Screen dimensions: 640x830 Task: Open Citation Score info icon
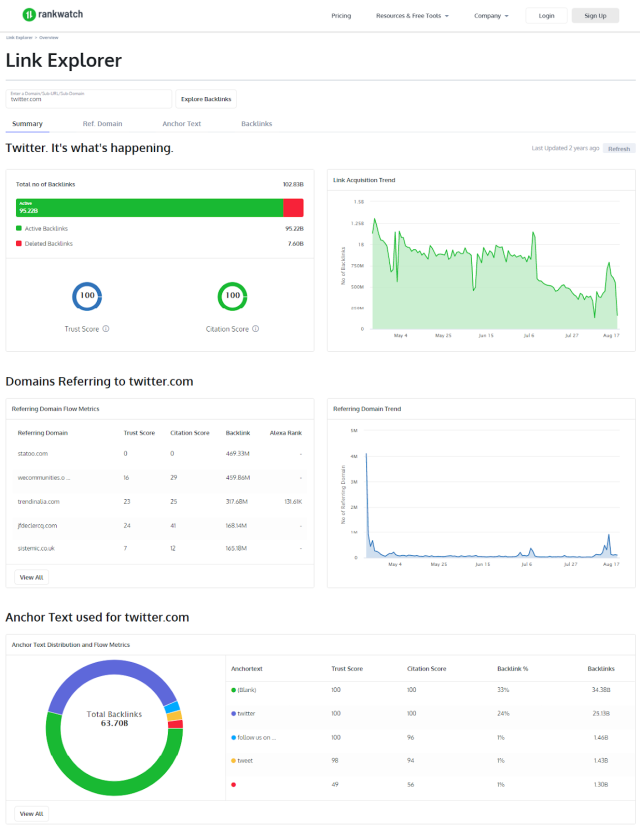[x=256, y=329]
